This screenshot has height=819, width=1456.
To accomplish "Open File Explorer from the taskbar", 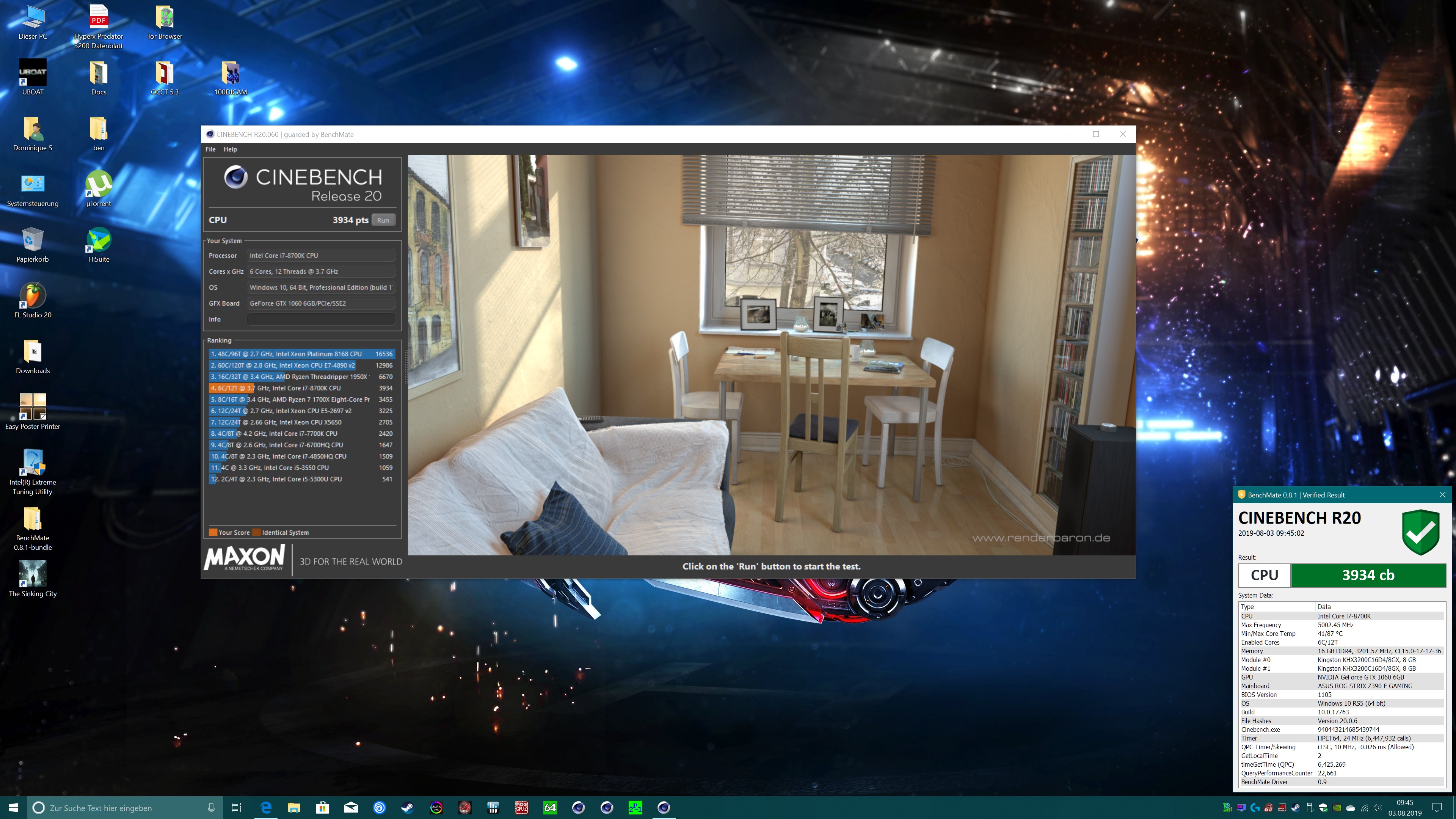I will (294, 808).
